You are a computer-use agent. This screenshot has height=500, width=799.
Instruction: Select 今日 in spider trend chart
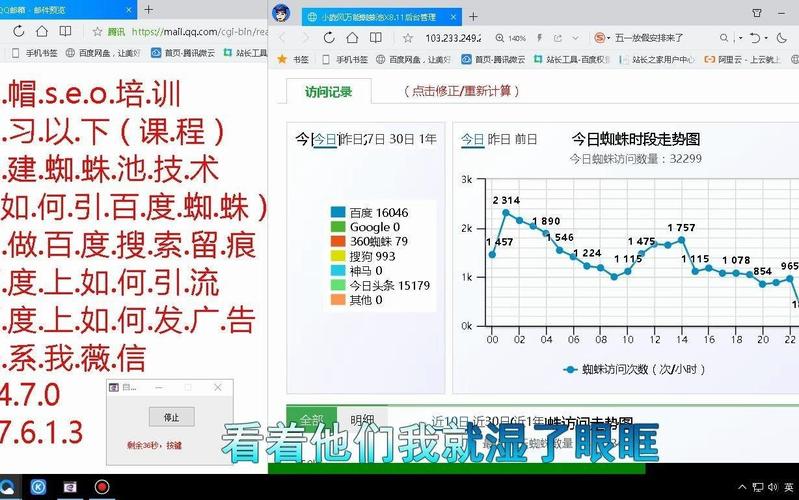[x=472, y=139]
